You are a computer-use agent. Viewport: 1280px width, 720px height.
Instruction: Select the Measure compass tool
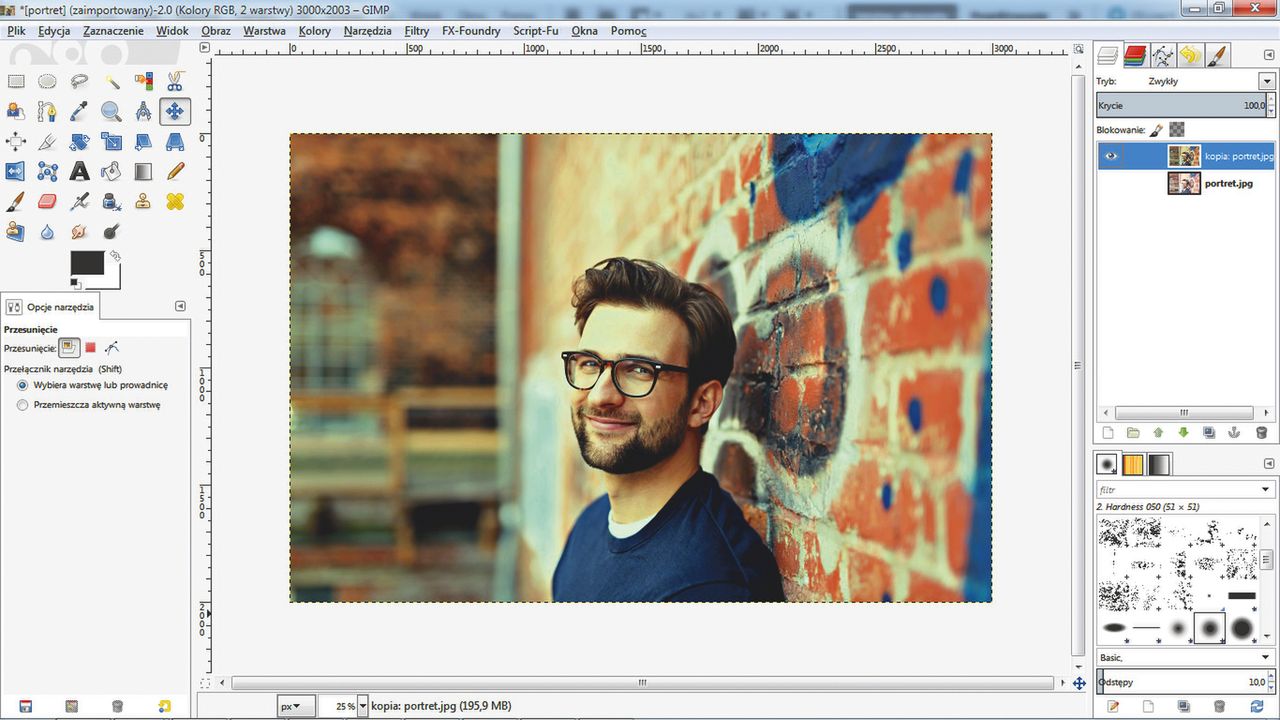click(143, 112)
